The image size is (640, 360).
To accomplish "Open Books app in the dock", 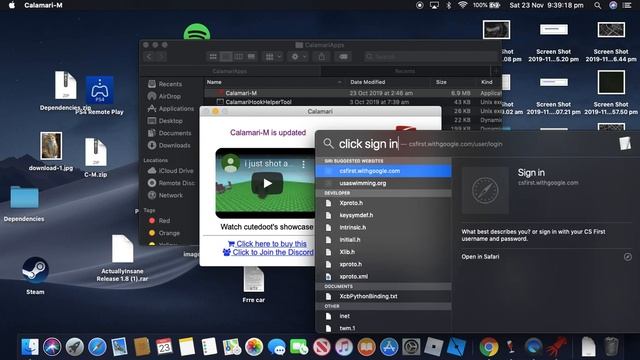I will click(x=366, y=347).
